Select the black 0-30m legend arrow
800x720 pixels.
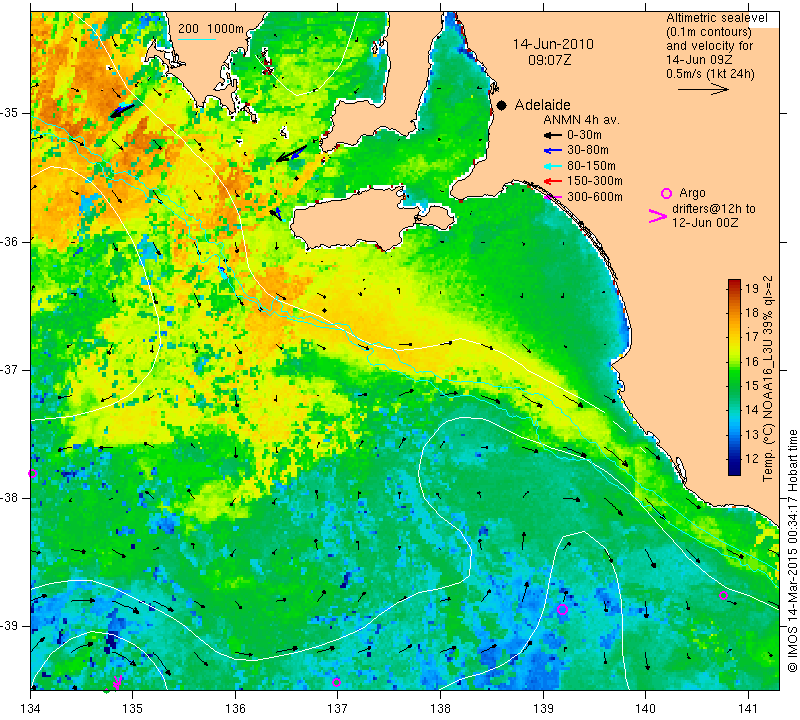pyautogui.click(x=552, y=135)
